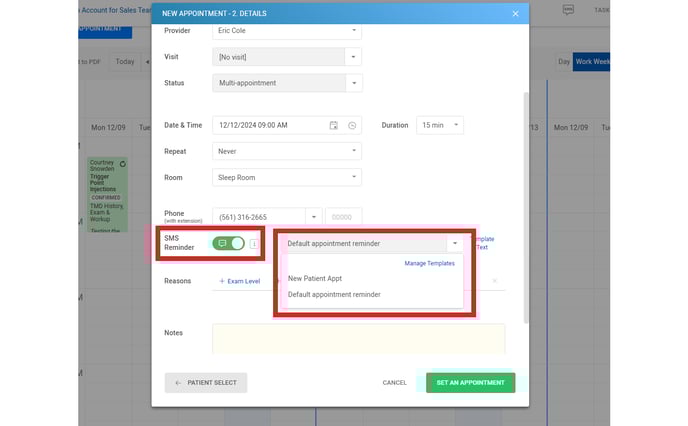Click the dialog vertical scrollbar
The width and height of the screenshot is (688, 426).
(526, 208)
